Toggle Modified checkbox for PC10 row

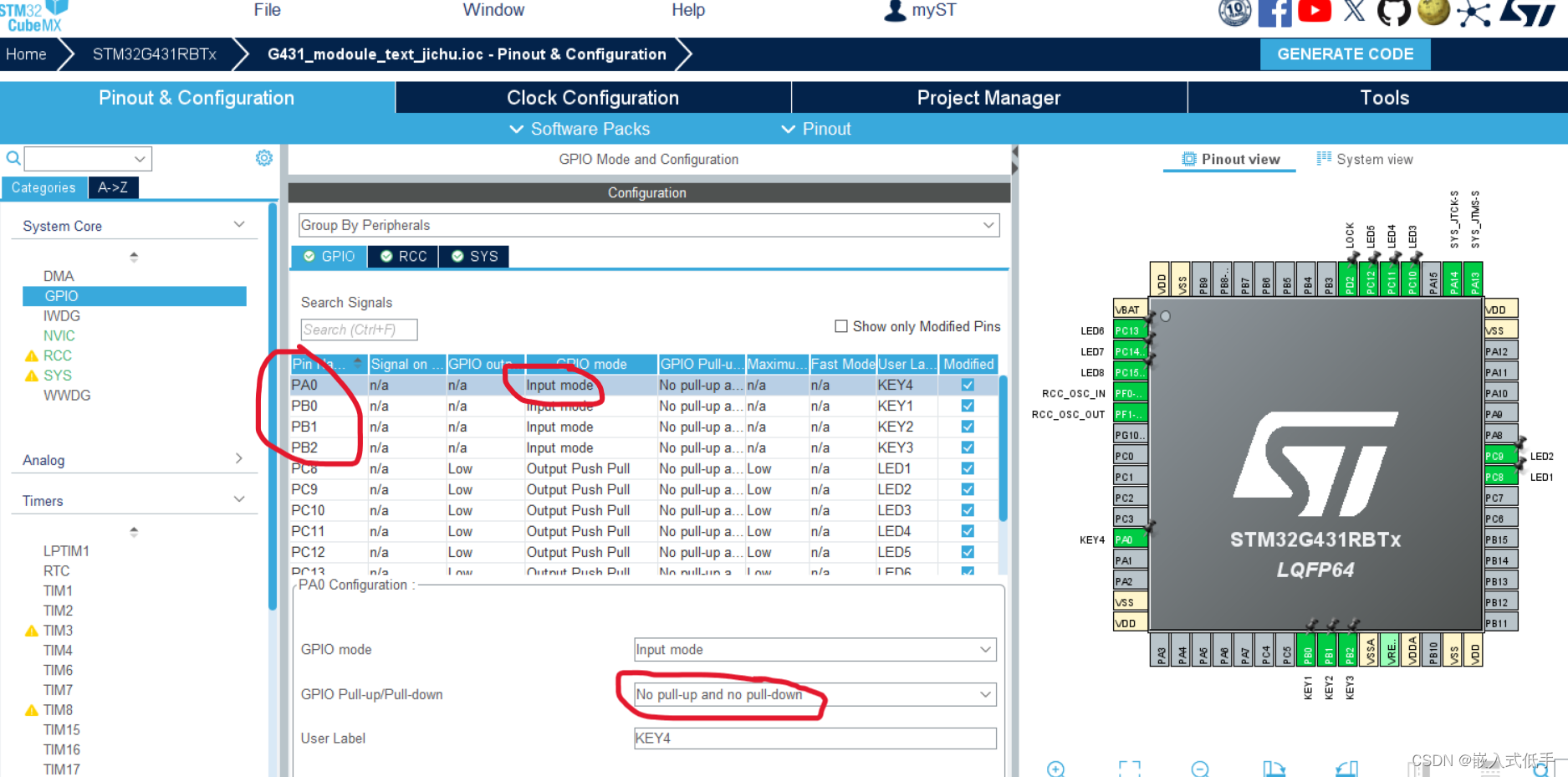[x=968, y=510]
